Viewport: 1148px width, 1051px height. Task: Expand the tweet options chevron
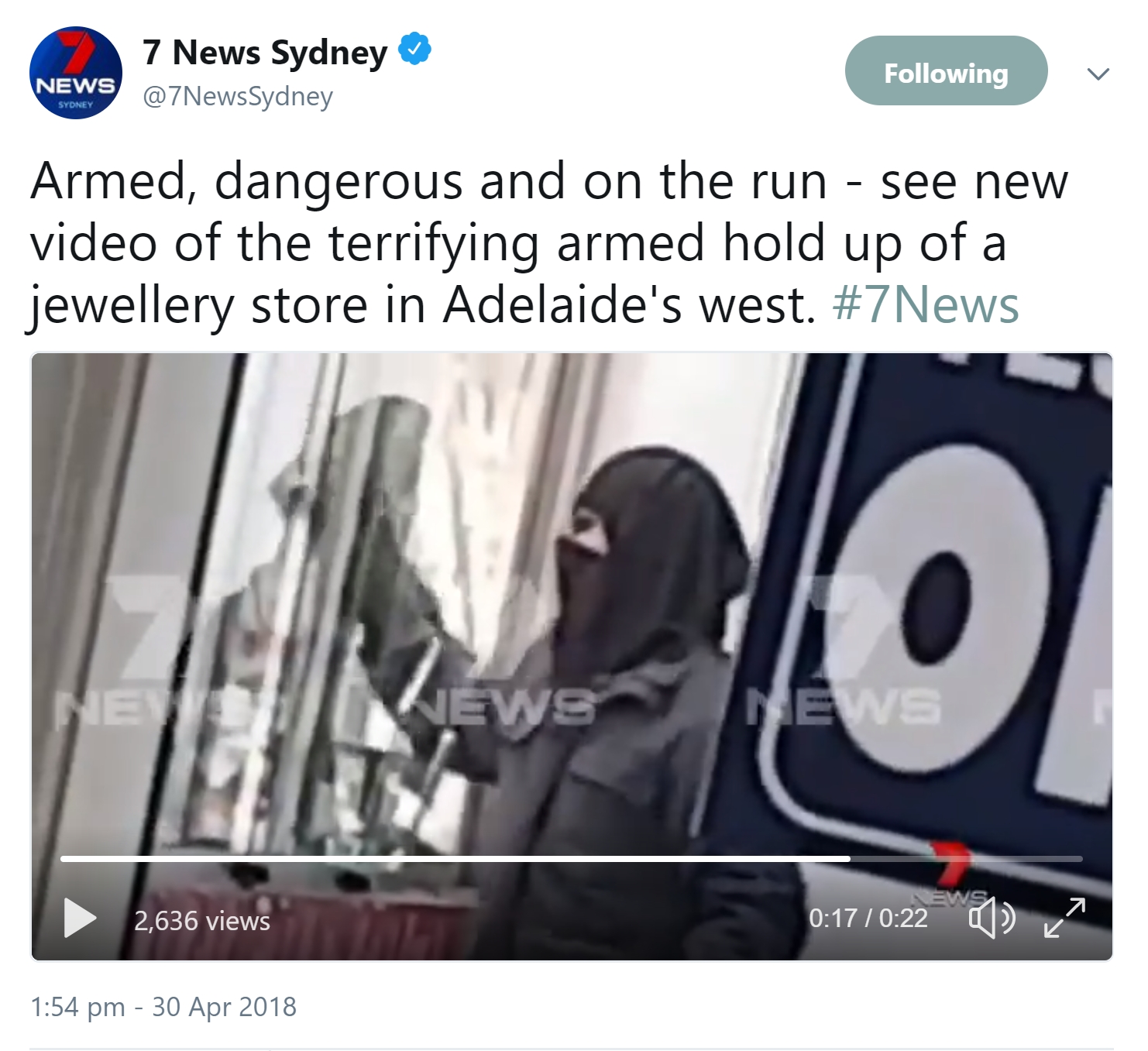tap(1098, 74)
